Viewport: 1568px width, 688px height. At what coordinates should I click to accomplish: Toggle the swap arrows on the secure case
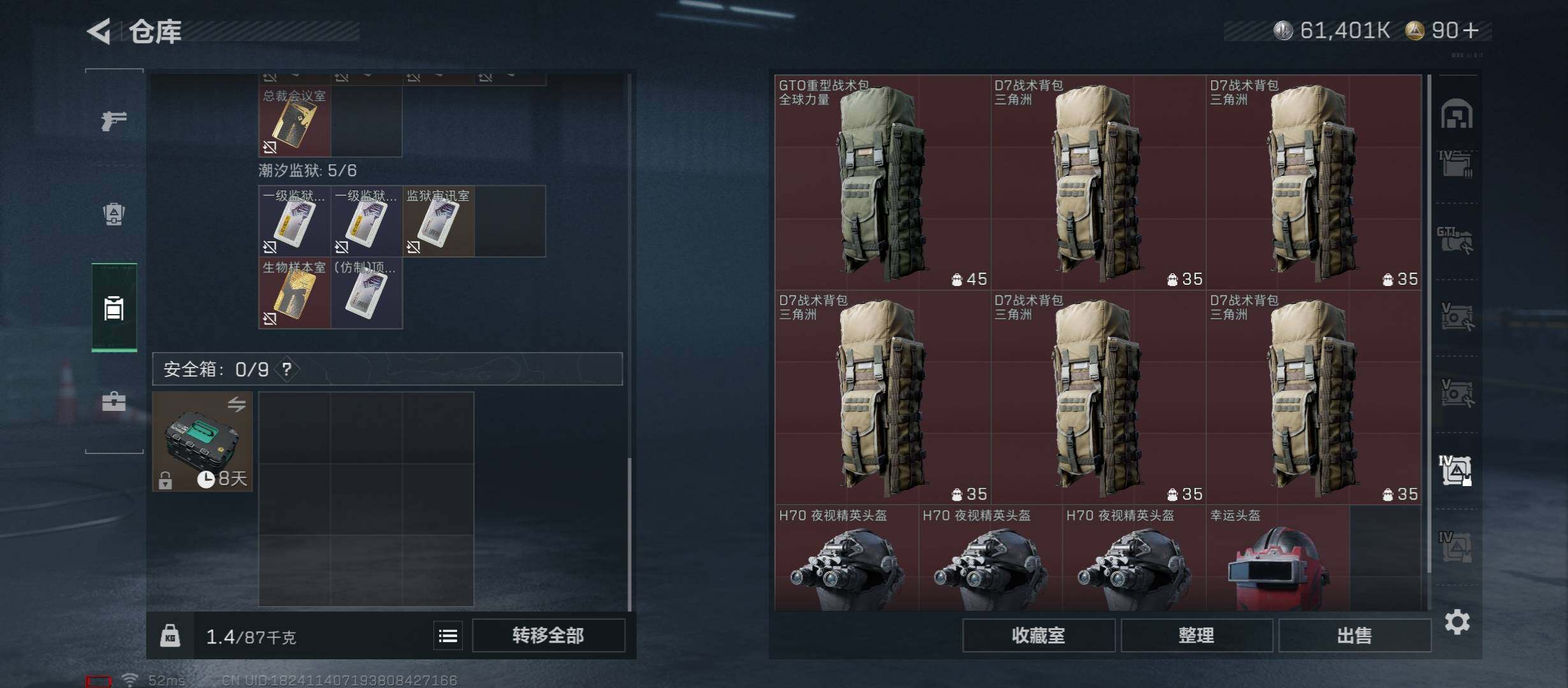coord(236,405)
